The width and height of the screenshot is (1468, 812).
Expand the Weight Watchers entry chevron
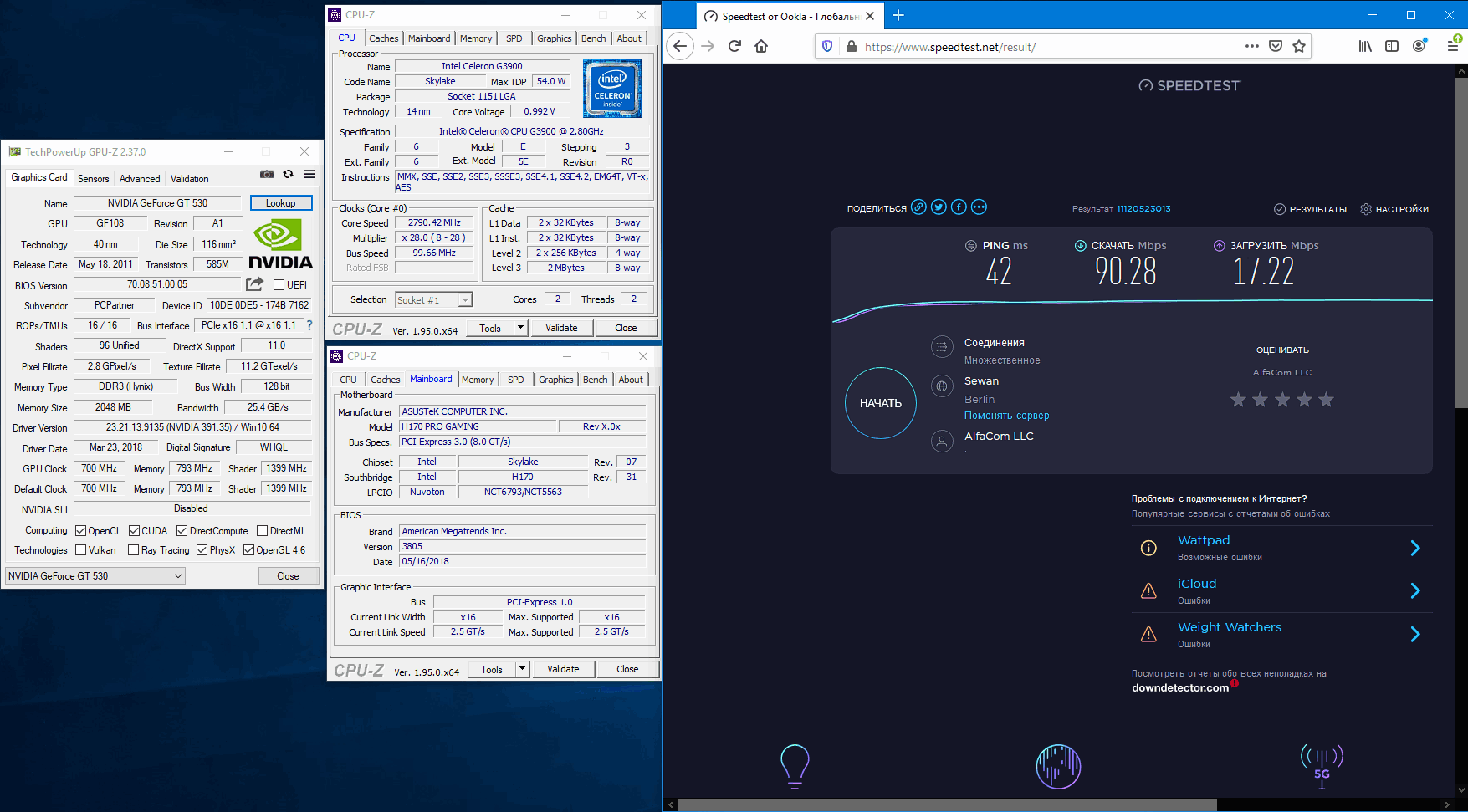tap(1415, 635)
